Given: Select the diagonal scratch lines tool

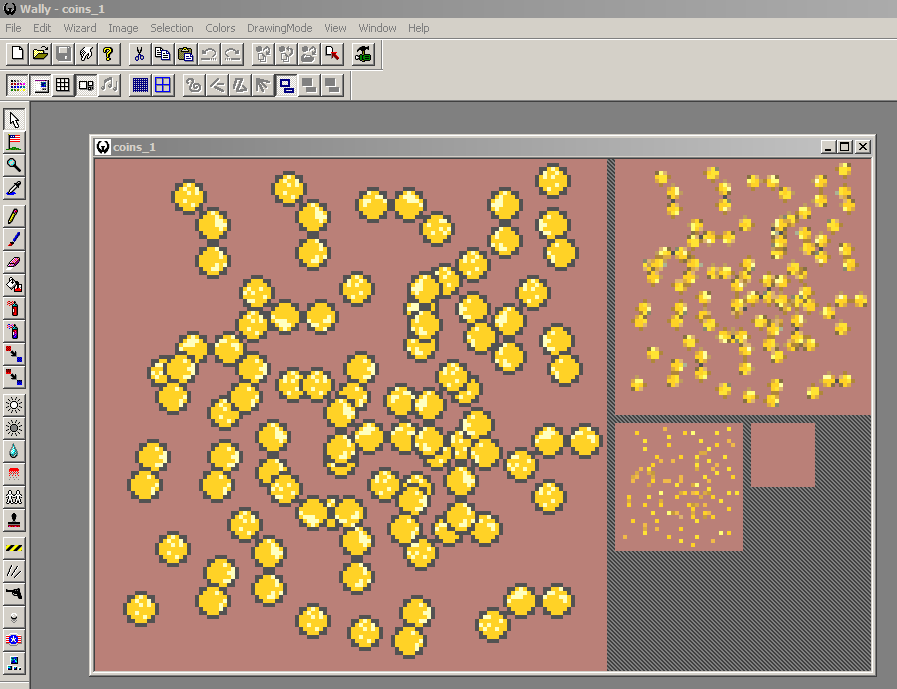Looking at the screenshot, I should tap(14, 571).
